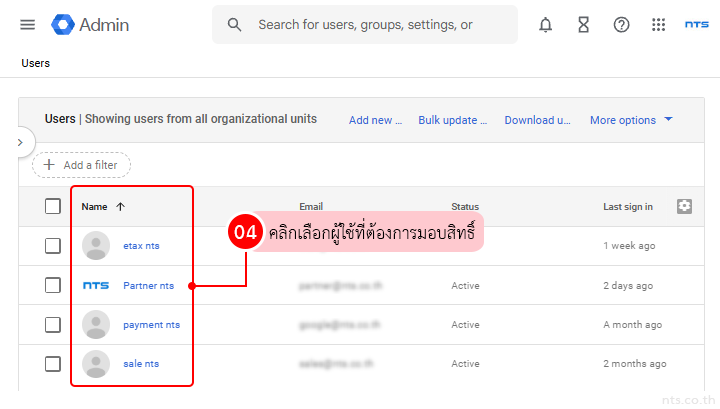The image size is (720, 409).
Task: Check the payment nts row checkbox
Action: click(53, 325)
